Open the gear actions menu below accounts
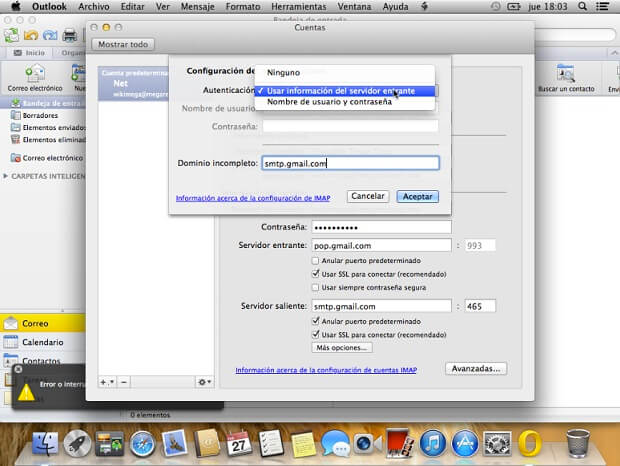This screenshot has width=620, height=466. coord(204,382)
